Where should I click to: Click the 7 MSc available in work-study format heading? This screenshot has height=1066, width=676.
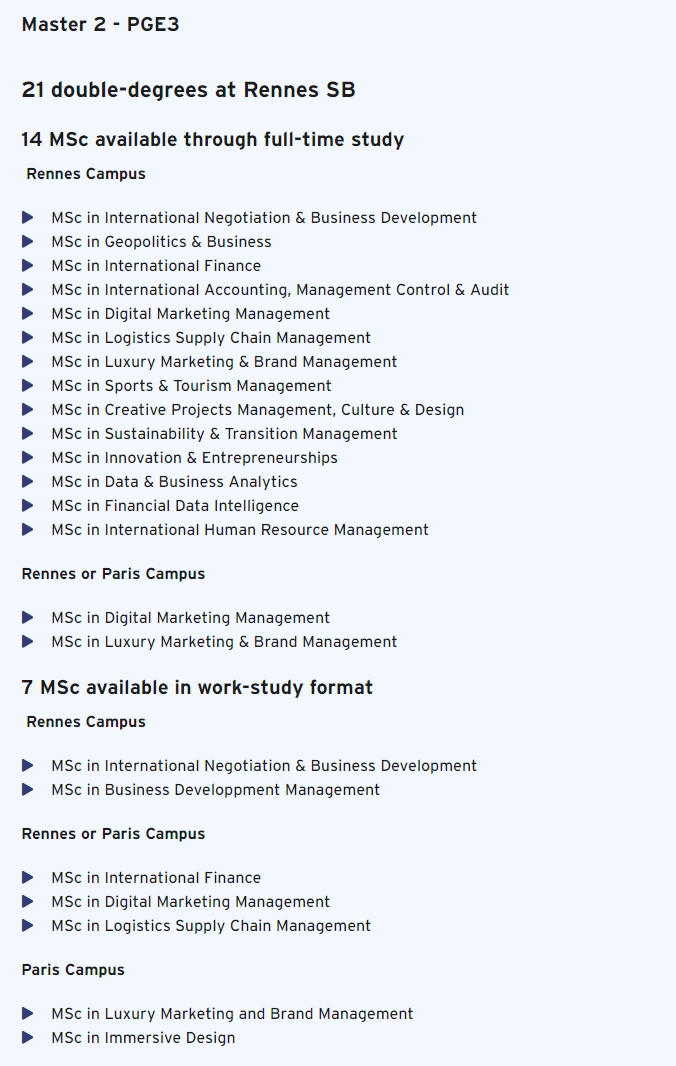point(197,687)
